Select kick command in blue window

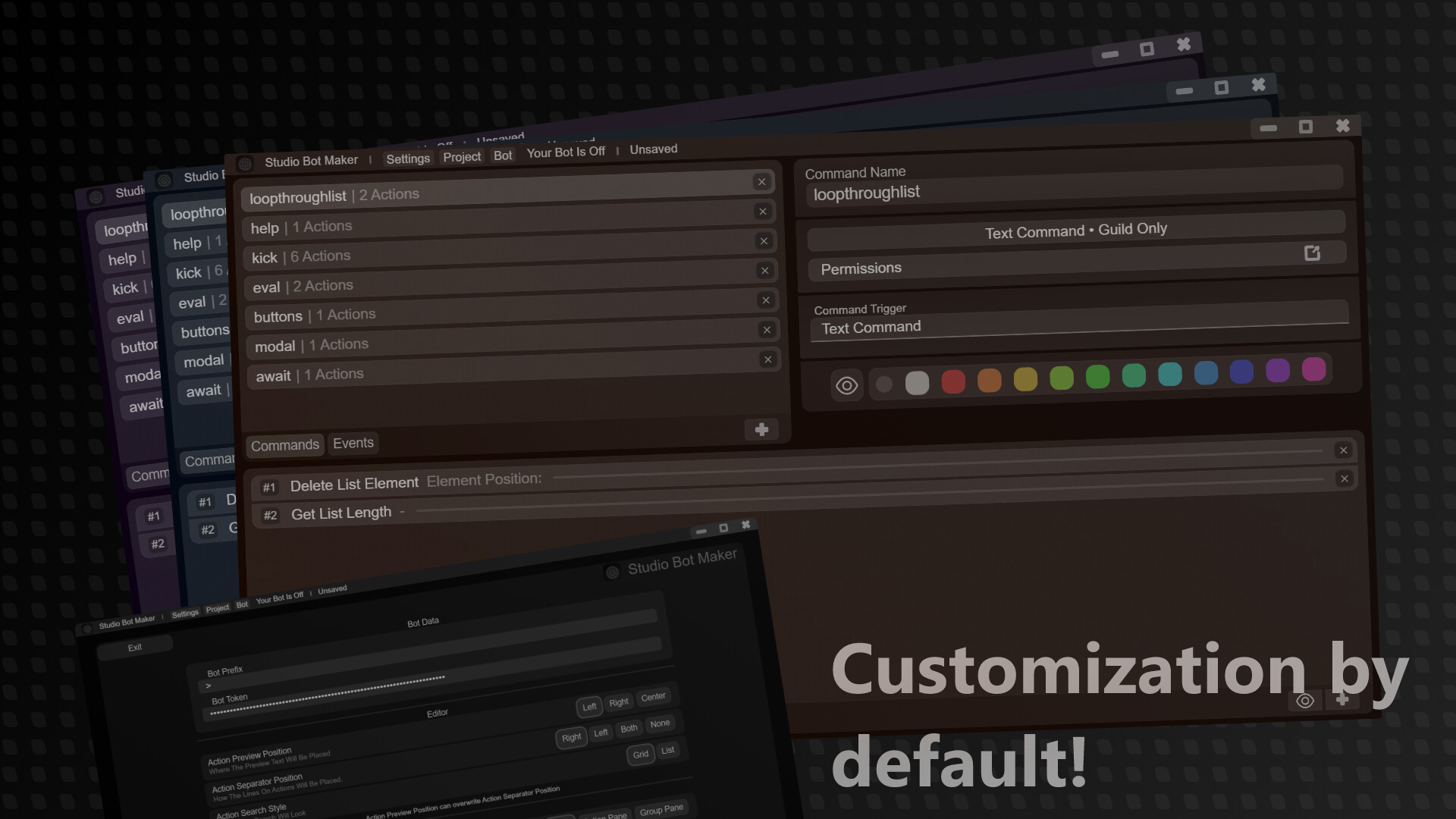coord(199,272)
